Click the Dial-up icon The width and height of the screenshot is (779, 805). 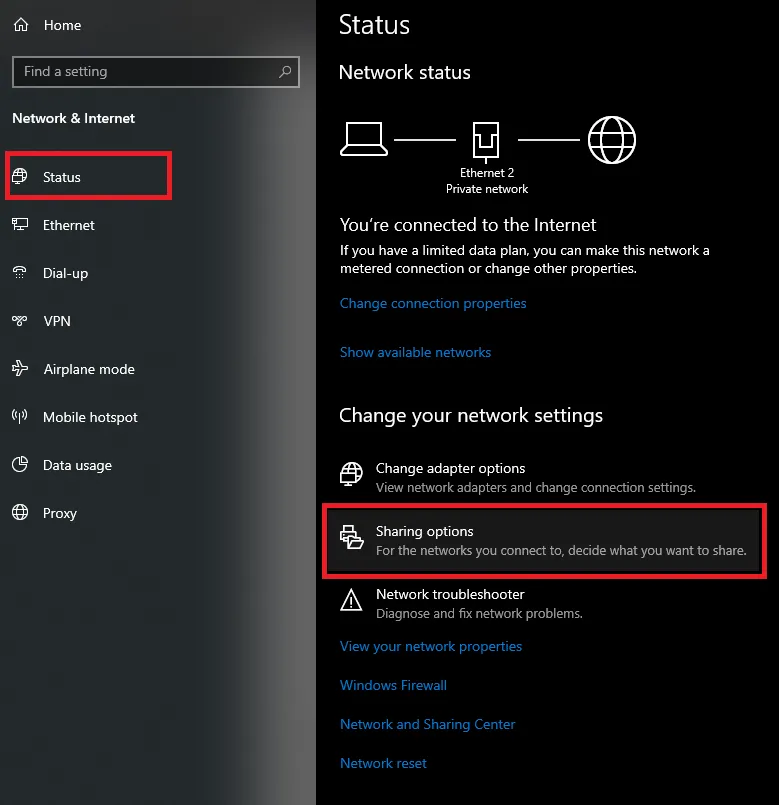tap(20, 273)
